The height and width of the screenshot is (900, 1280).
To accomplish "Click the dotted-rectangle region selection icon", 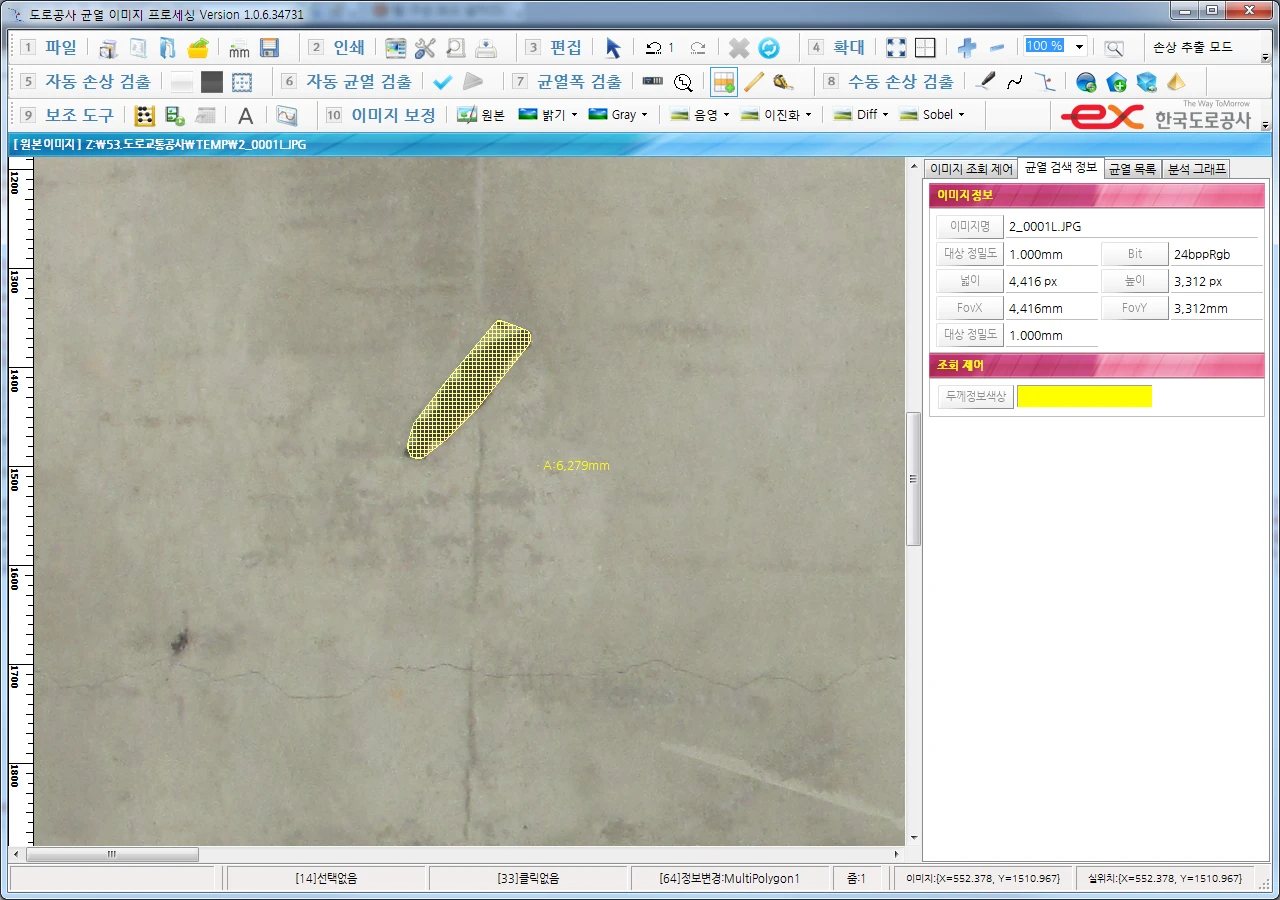I will click(x=242, y=82).
